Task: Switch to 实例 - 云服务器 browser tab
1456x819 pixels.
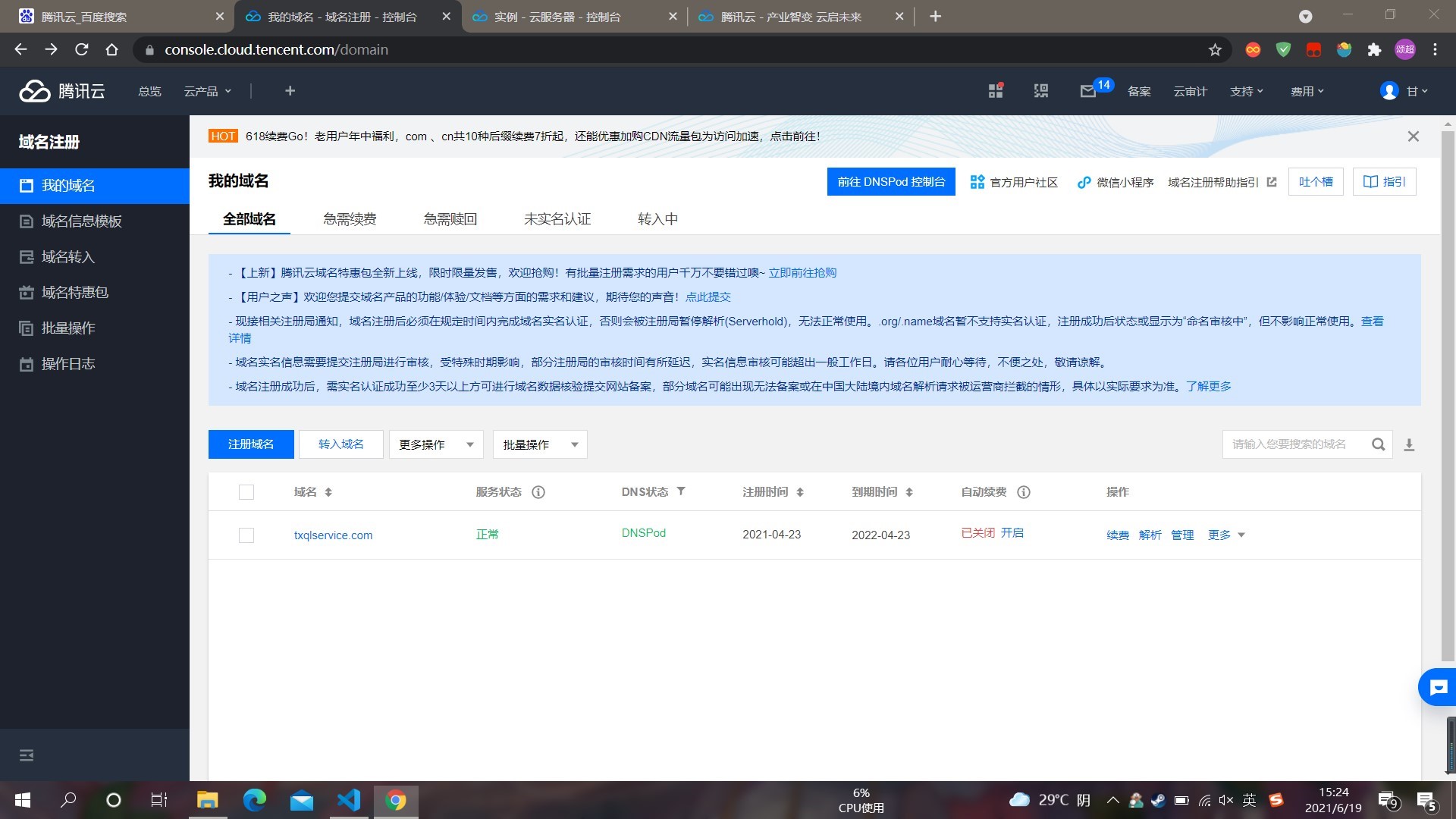Action: click(574, 17)
